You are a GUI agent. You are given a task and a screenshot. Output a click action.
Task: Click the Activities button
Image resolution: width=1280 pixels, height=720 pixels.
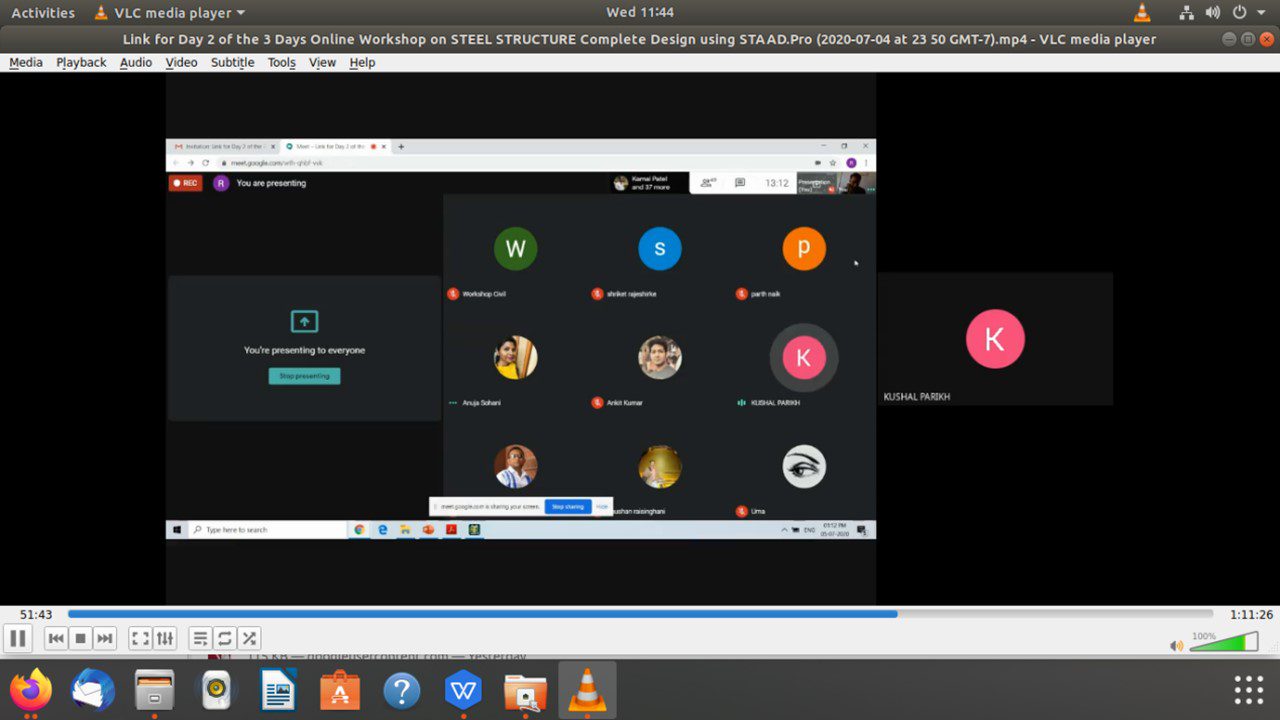43,13
